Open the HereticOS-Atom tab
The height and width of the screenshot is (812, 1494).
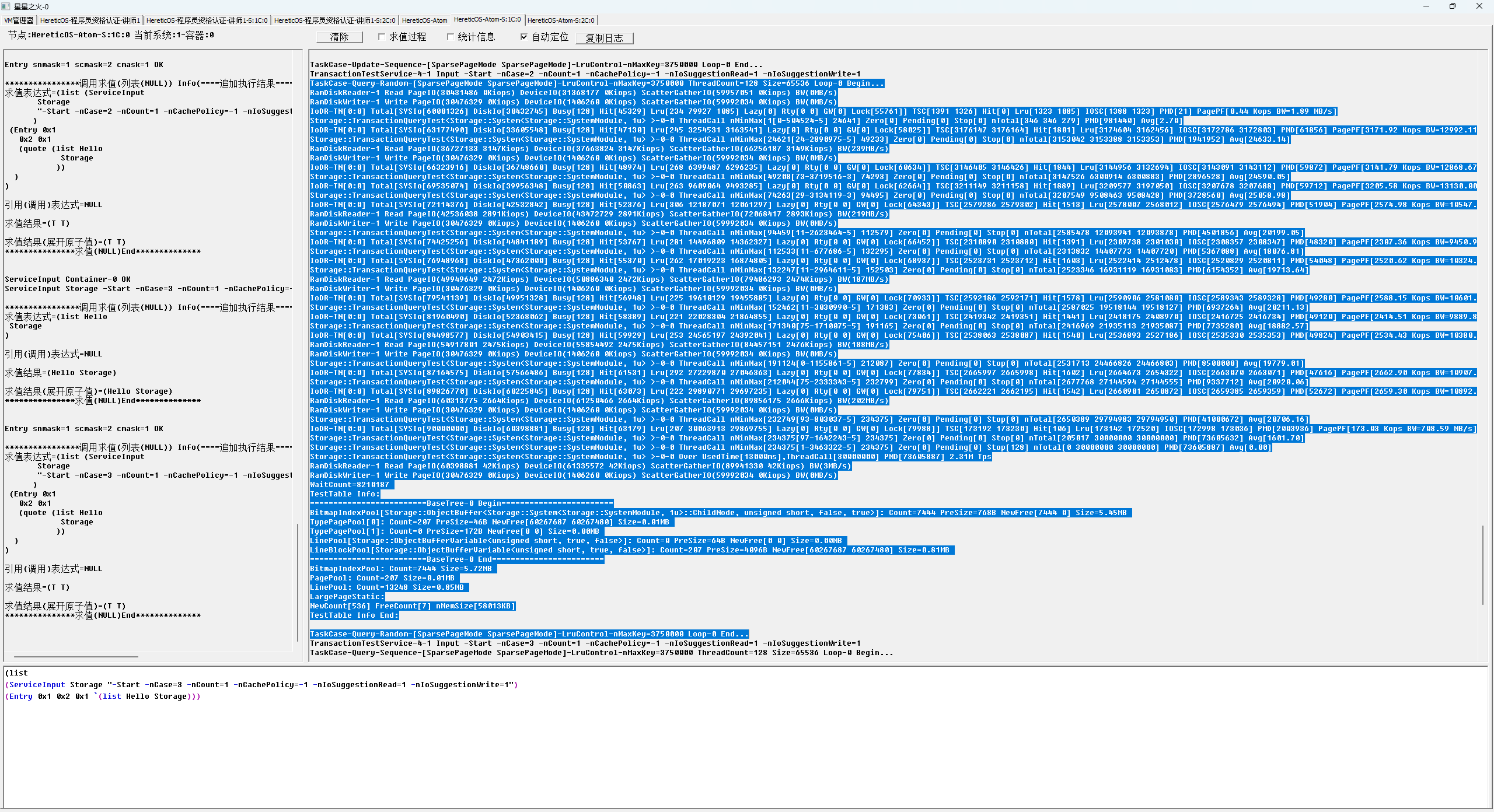click(424, 20)
